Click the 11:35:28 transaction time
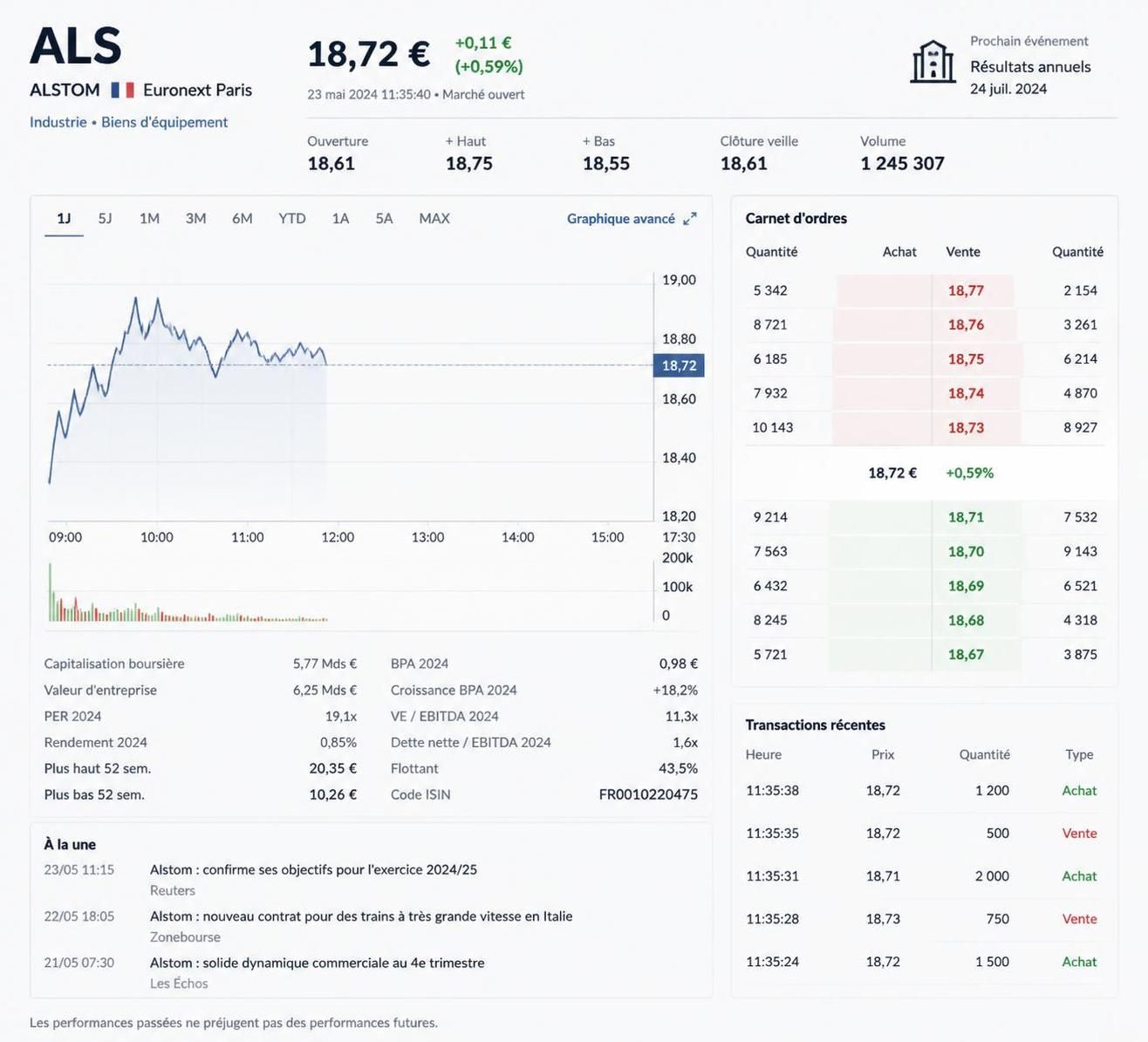The height and width of the screenshot is (1042, 1148). pyautogui.click(x=772, y=918)
